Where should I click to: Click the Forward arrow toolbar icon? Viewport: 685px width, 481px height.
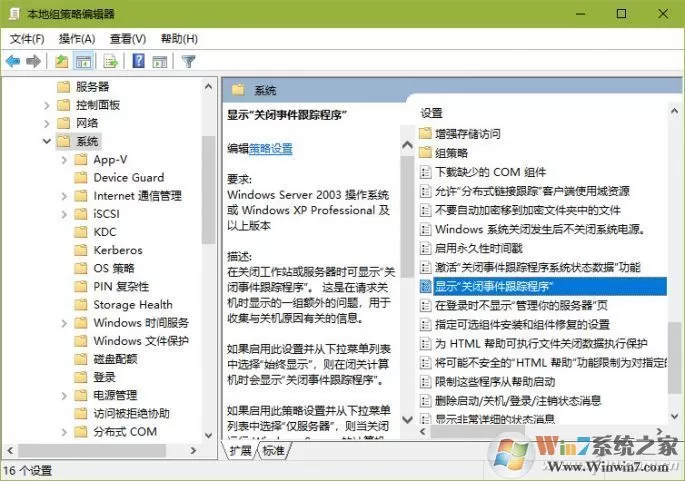pos(34,61)
